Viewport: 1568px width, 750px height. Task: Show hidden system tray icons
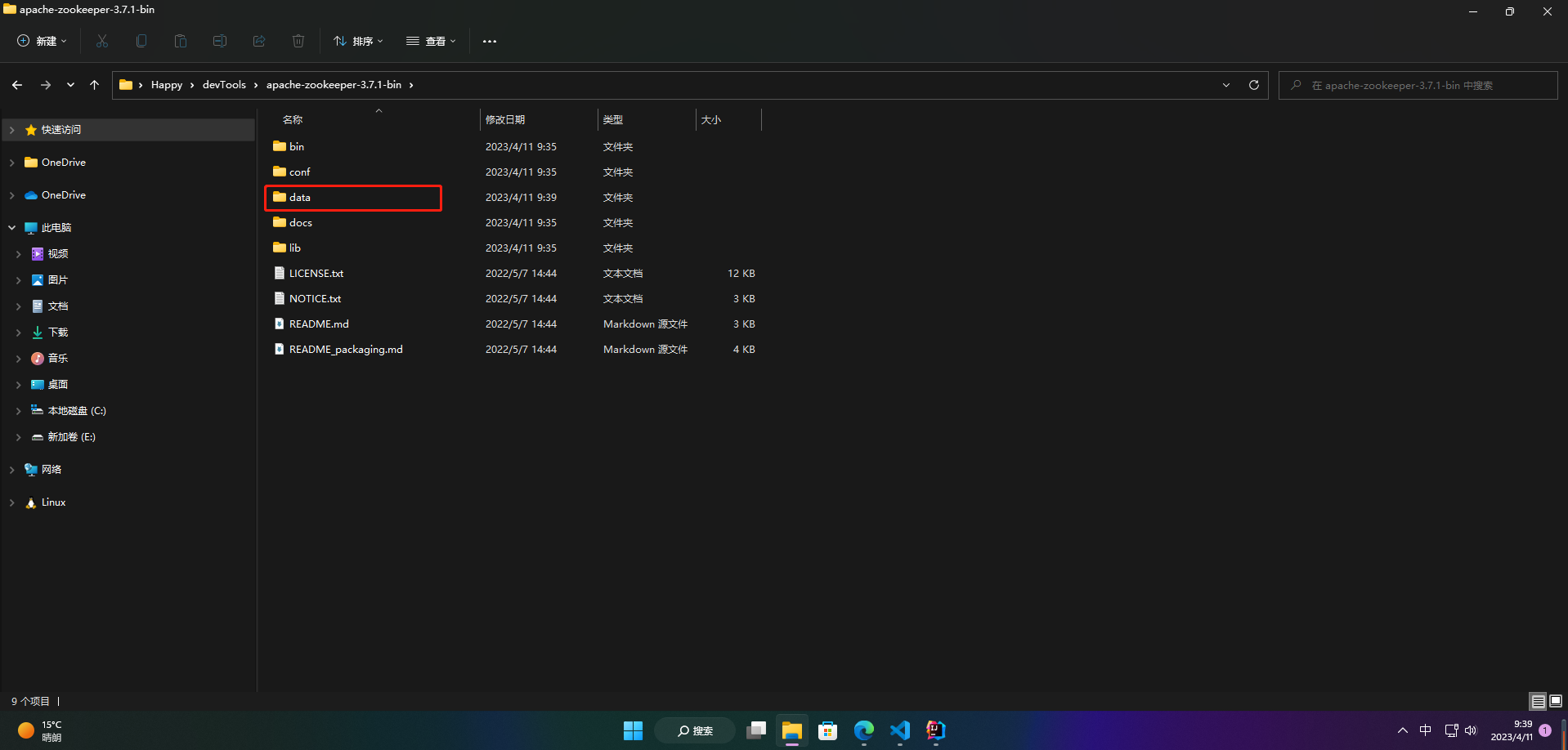[1403, 730]
